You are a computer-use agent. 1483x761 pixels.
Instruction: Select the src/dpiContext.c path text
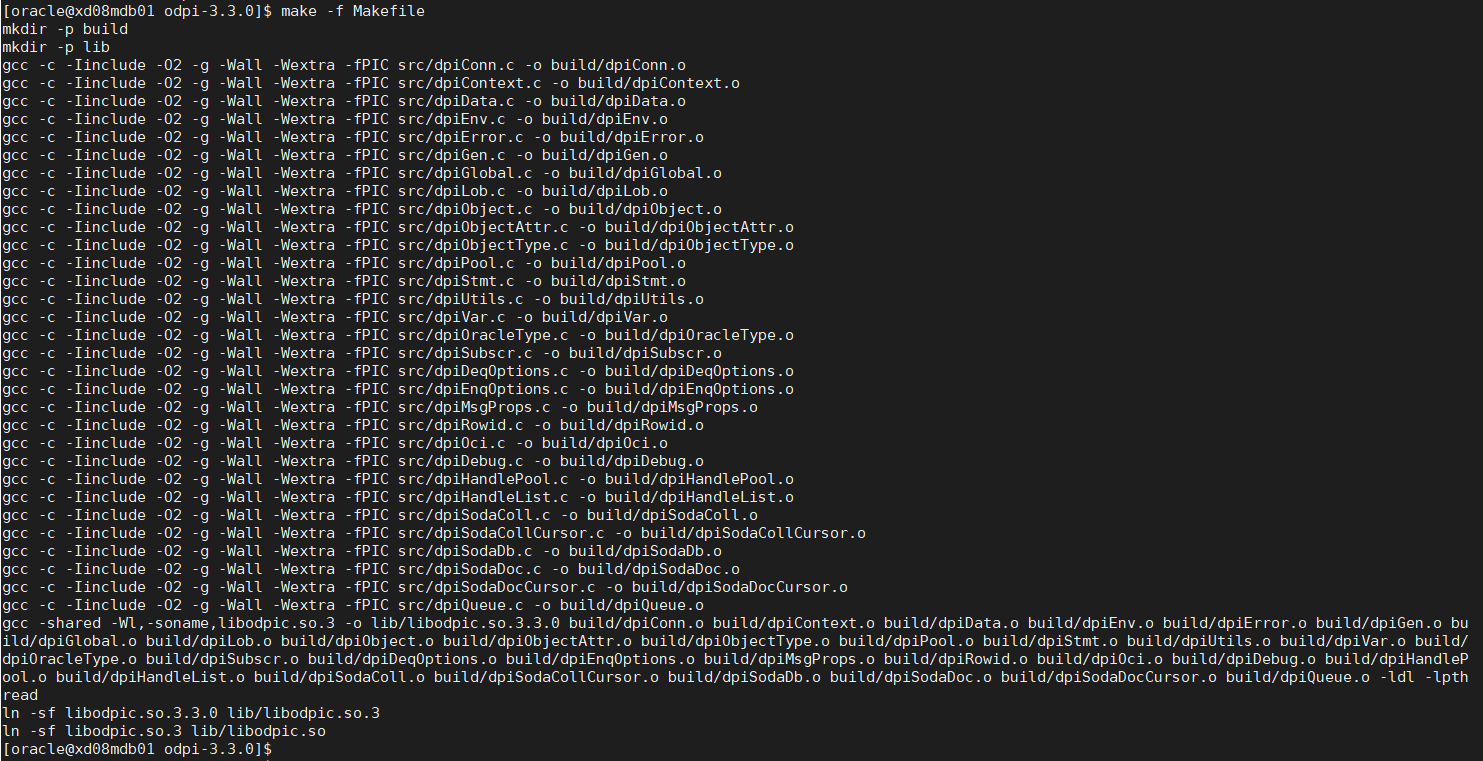470,83
